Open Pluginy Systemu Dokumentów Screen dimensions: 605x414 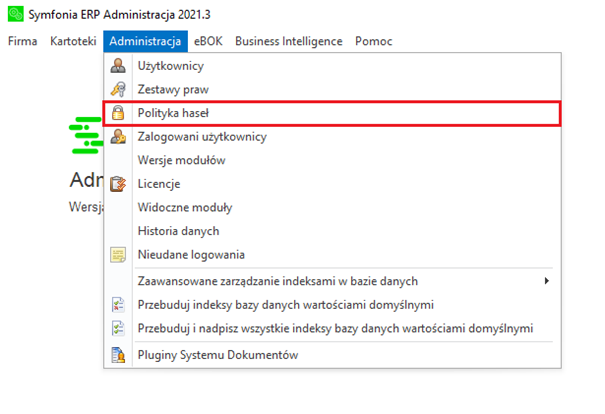point(332,355)
